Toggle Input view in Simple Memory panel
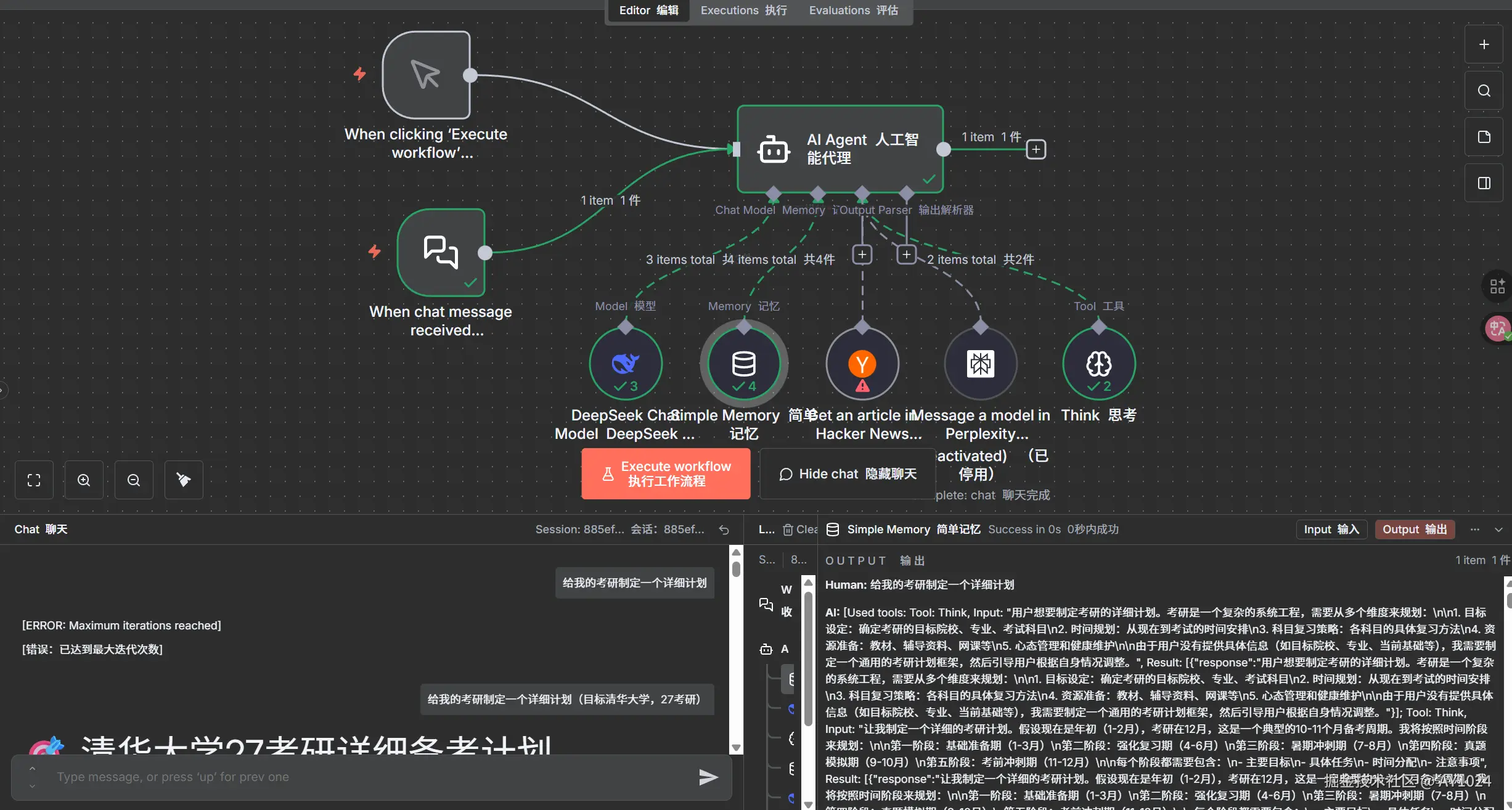 [1331, 530]
